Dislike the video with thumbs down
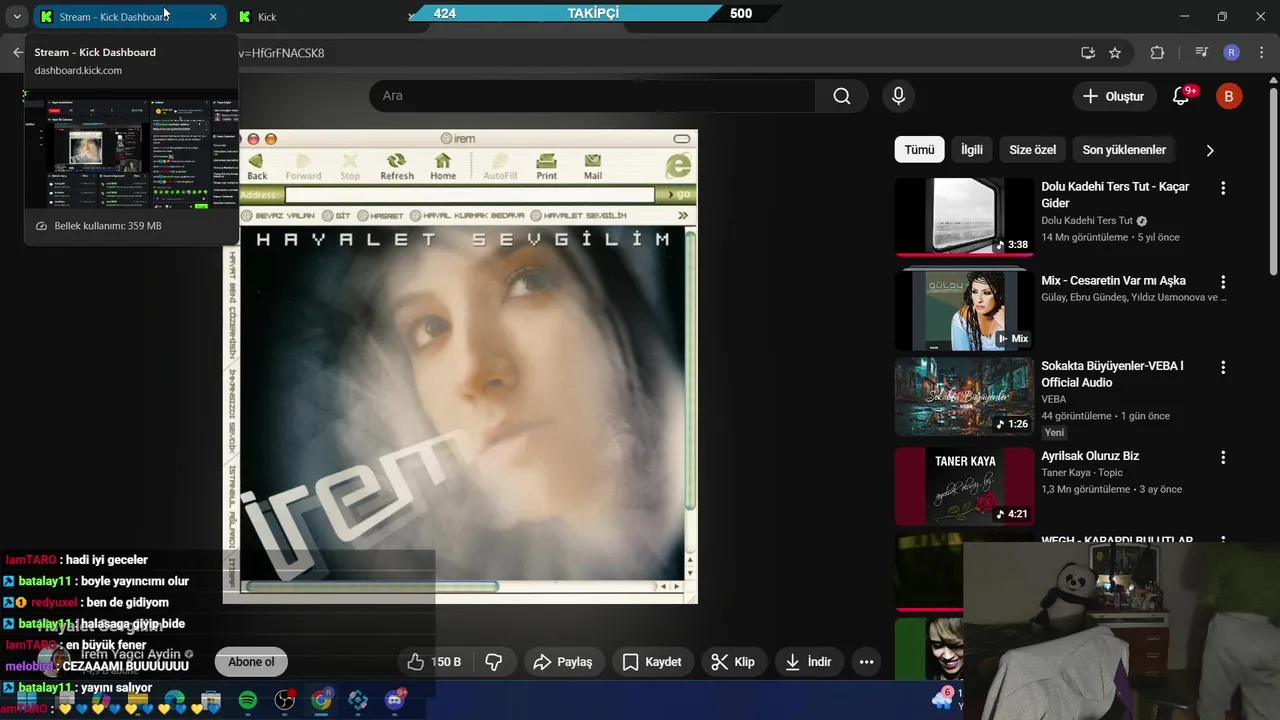This screenshot has width=1280, height=720. coord(494,662)
